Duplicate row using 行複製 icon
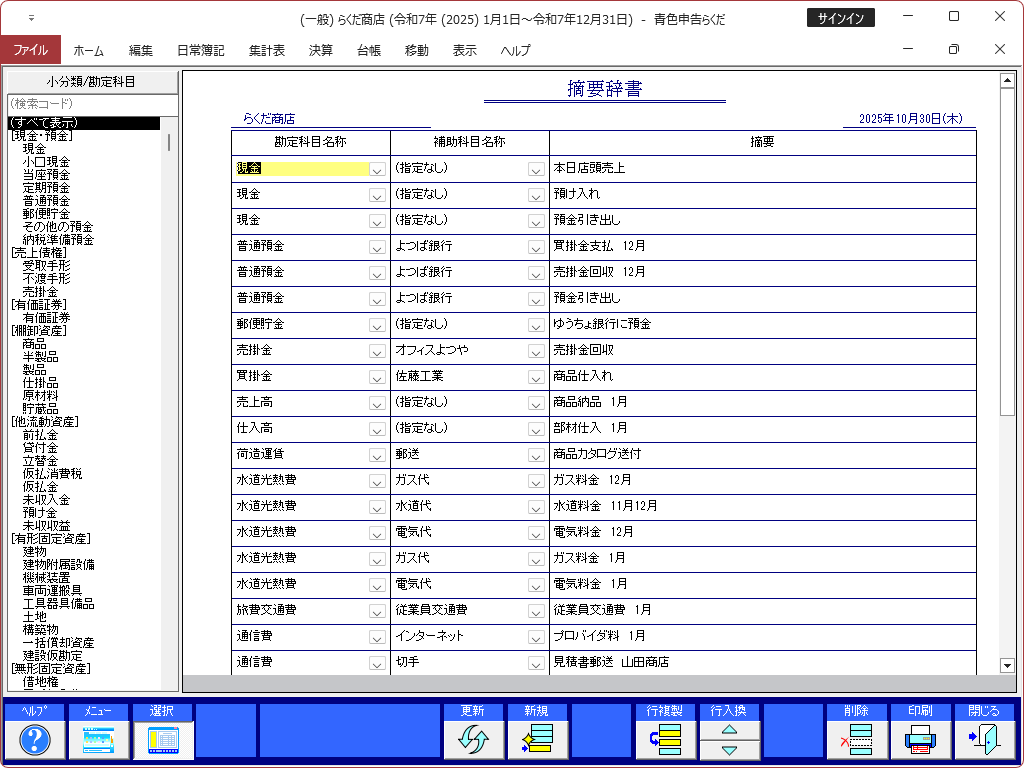1024x768 pixels. 665,739
